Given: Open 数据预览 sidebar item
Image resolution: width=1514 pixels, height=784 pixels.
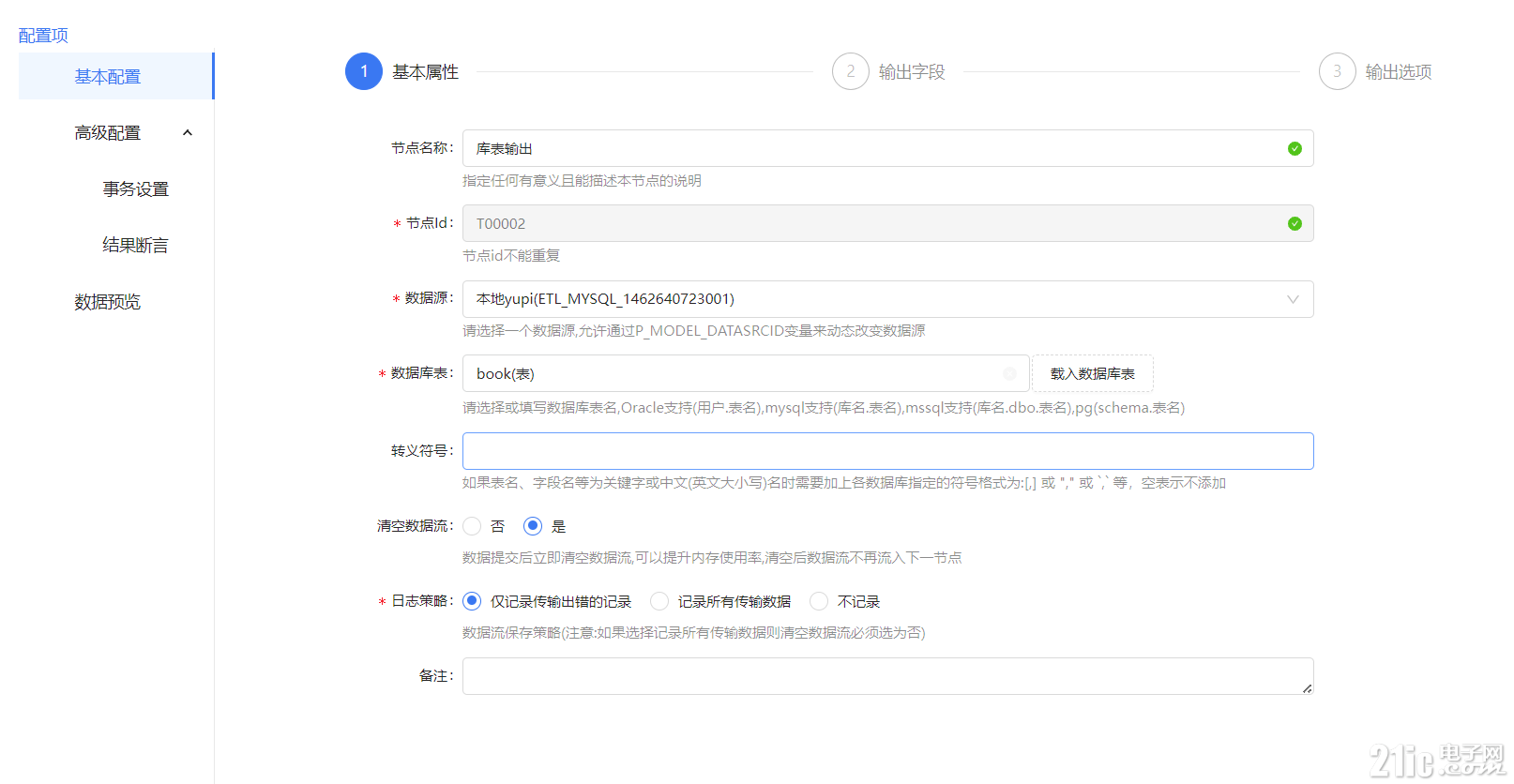Looking at the screenshot, I should [108, 301].
